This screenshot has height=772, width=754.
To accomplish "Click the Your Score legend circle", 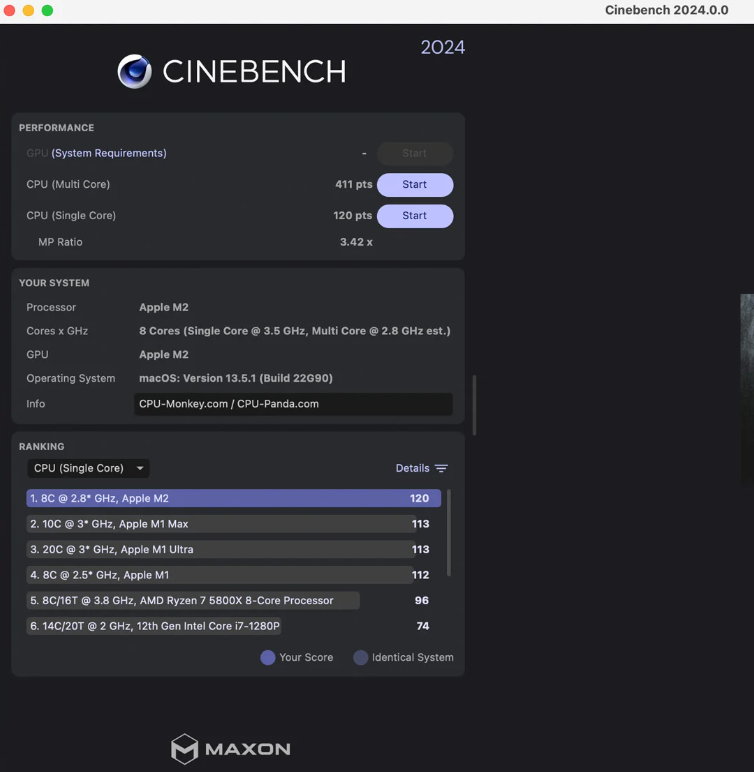I will coord(267,657).
